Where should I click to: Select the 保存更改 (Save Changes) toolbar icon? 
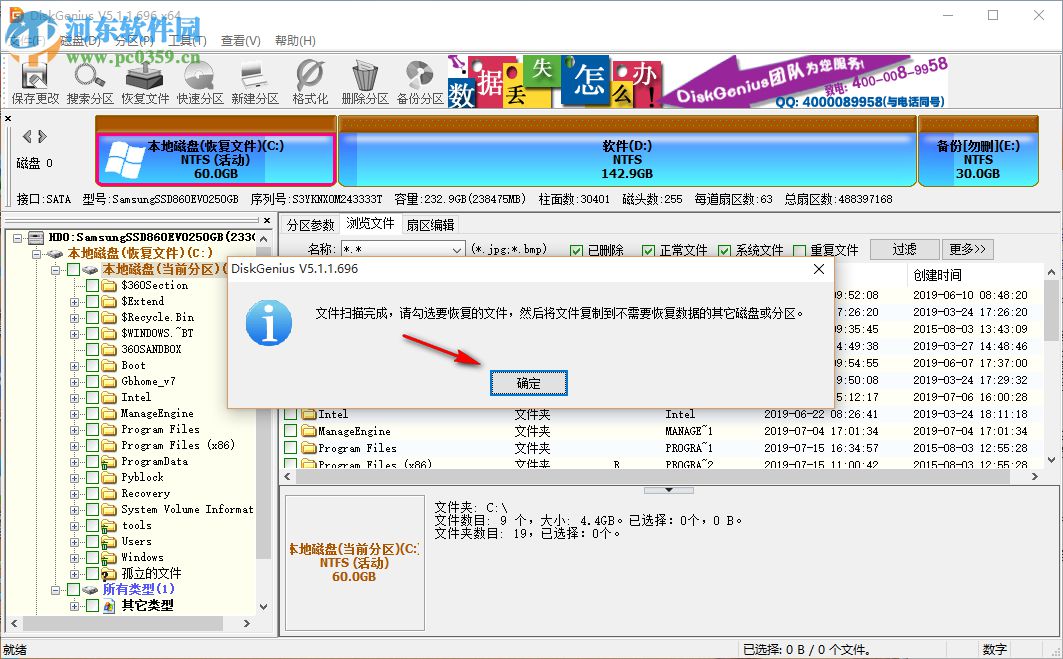click(35, 80)
